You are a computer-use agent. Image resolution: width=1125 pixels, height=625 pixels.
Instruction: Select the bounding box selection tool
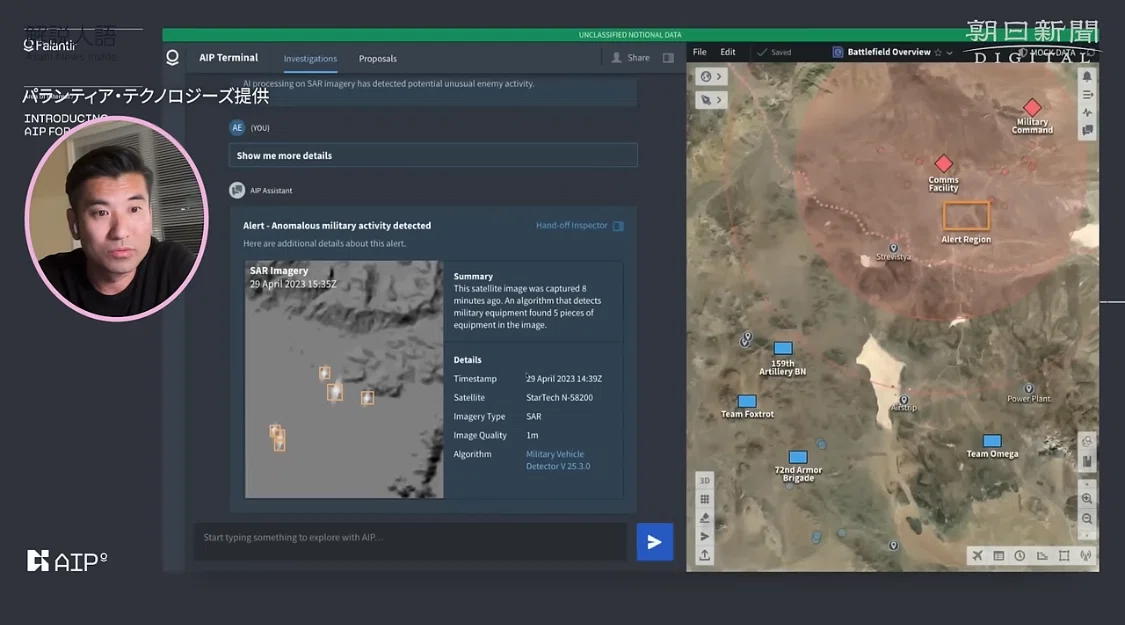[x=1064, y=555]
